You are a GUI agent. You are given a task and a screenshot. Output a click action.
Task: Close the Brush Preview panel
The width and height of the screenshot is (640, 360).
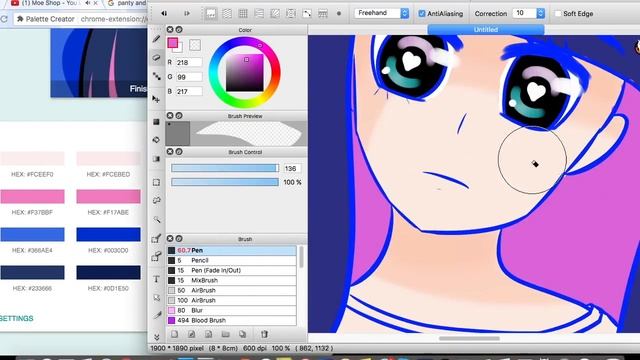coord(170,116)
